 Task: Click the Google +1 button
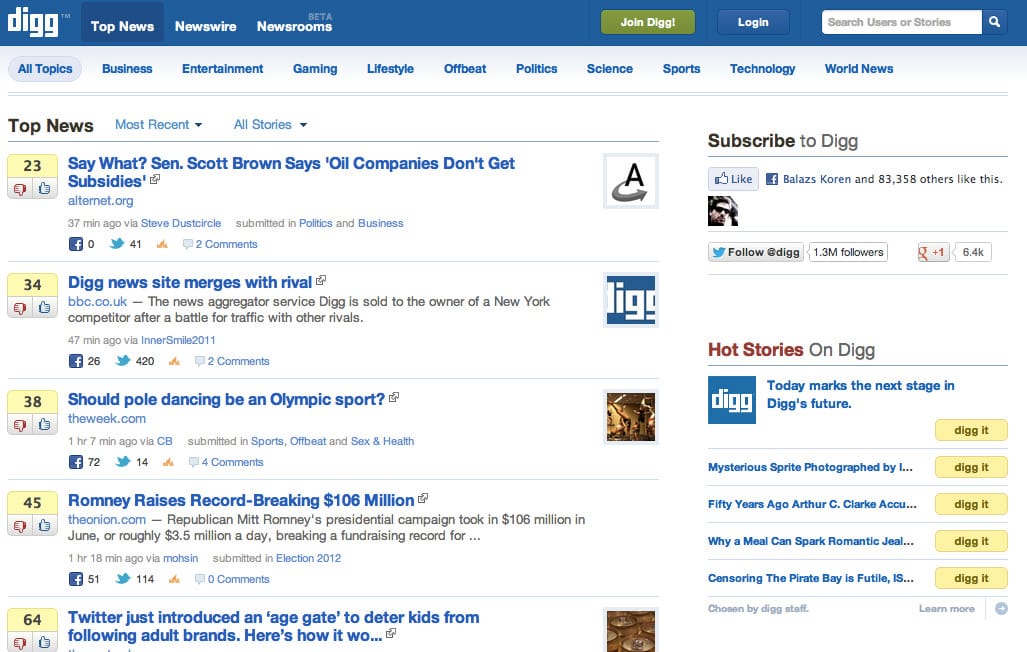pyautogui.click(x=933, y=252)
